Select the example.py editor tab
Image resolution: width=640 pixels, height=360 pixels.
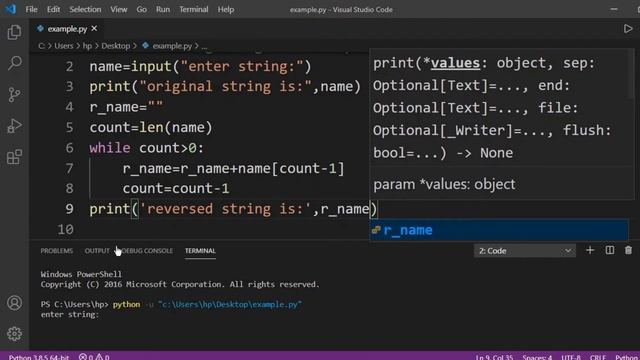click(67, 29)
